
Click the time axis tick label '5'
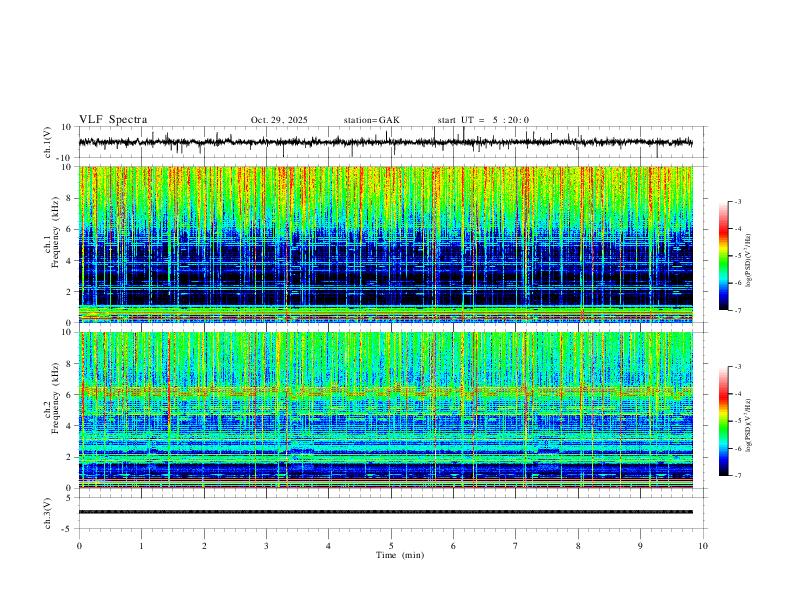click(x=391, y=546)
